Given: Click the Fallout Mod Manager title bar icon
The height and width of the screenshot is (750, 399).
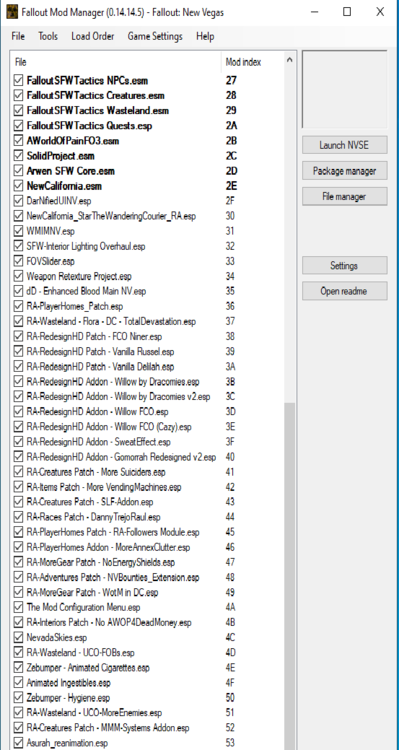Looking at the screenshot, I should (x=12, y=11).
